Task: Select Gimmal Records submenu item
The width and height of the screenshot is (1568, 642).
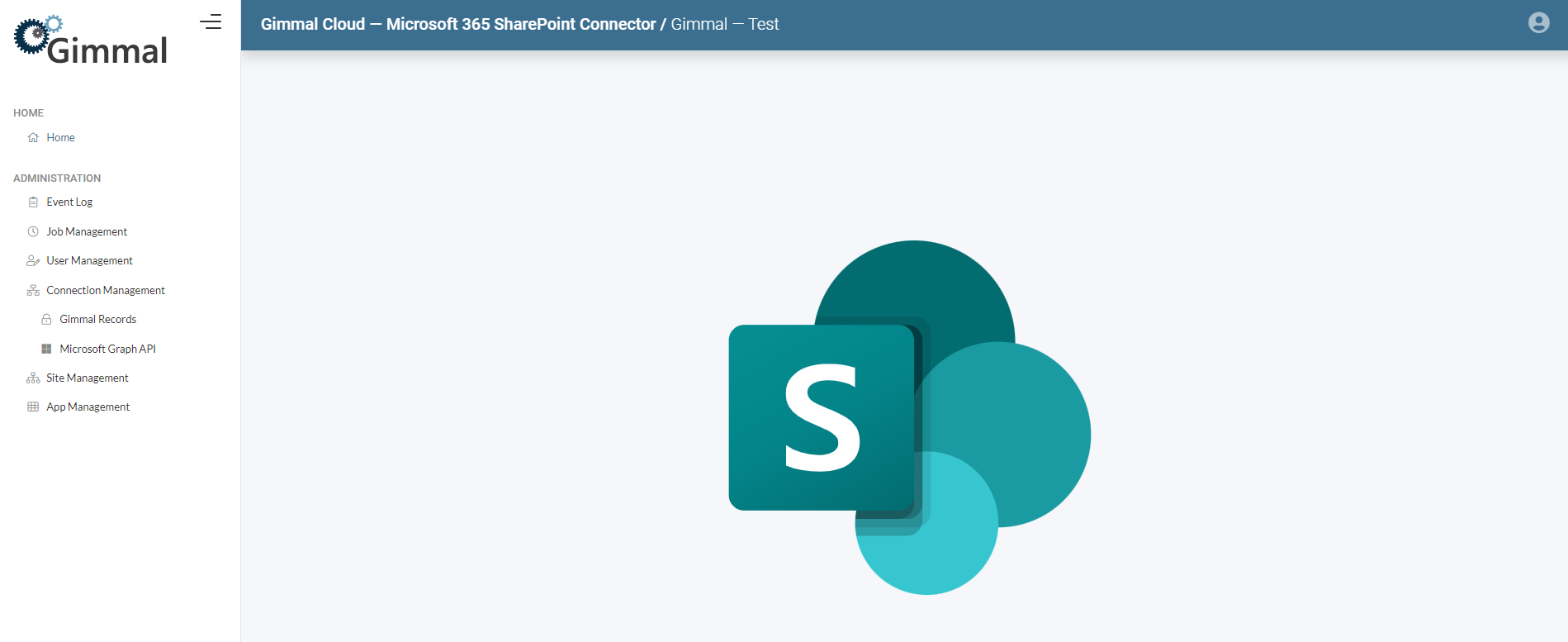Action: click(97, 320)
